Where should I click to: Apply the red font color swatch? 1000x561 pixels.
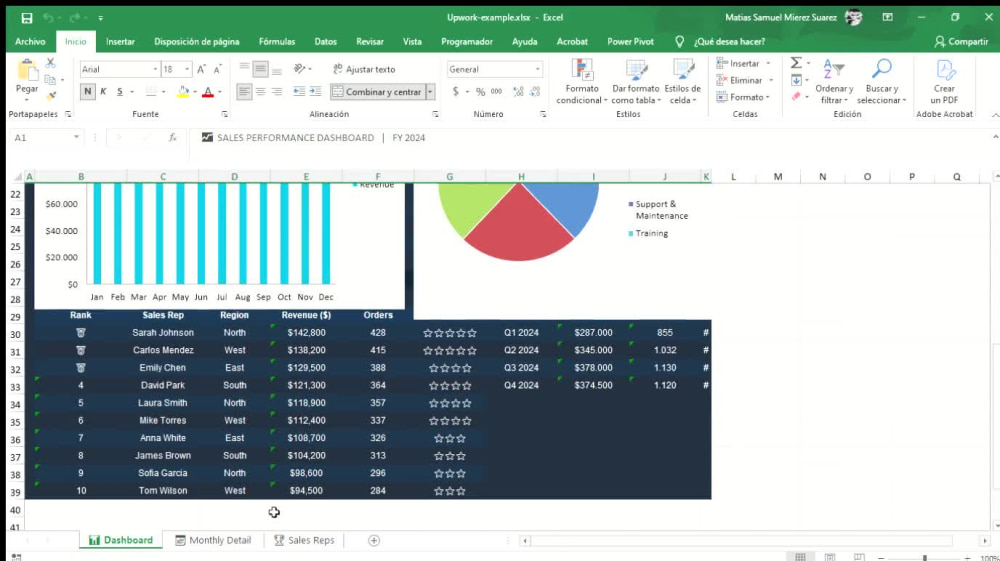click(x=208, y=92)
